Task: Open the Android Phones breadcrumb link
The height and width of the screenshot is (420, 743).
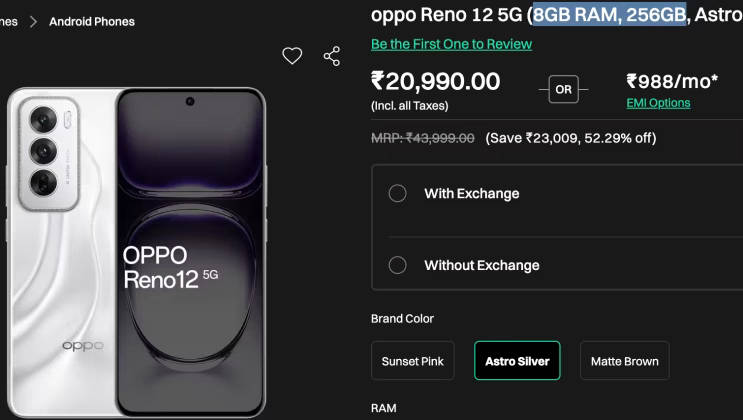Action: coord(92,21)
